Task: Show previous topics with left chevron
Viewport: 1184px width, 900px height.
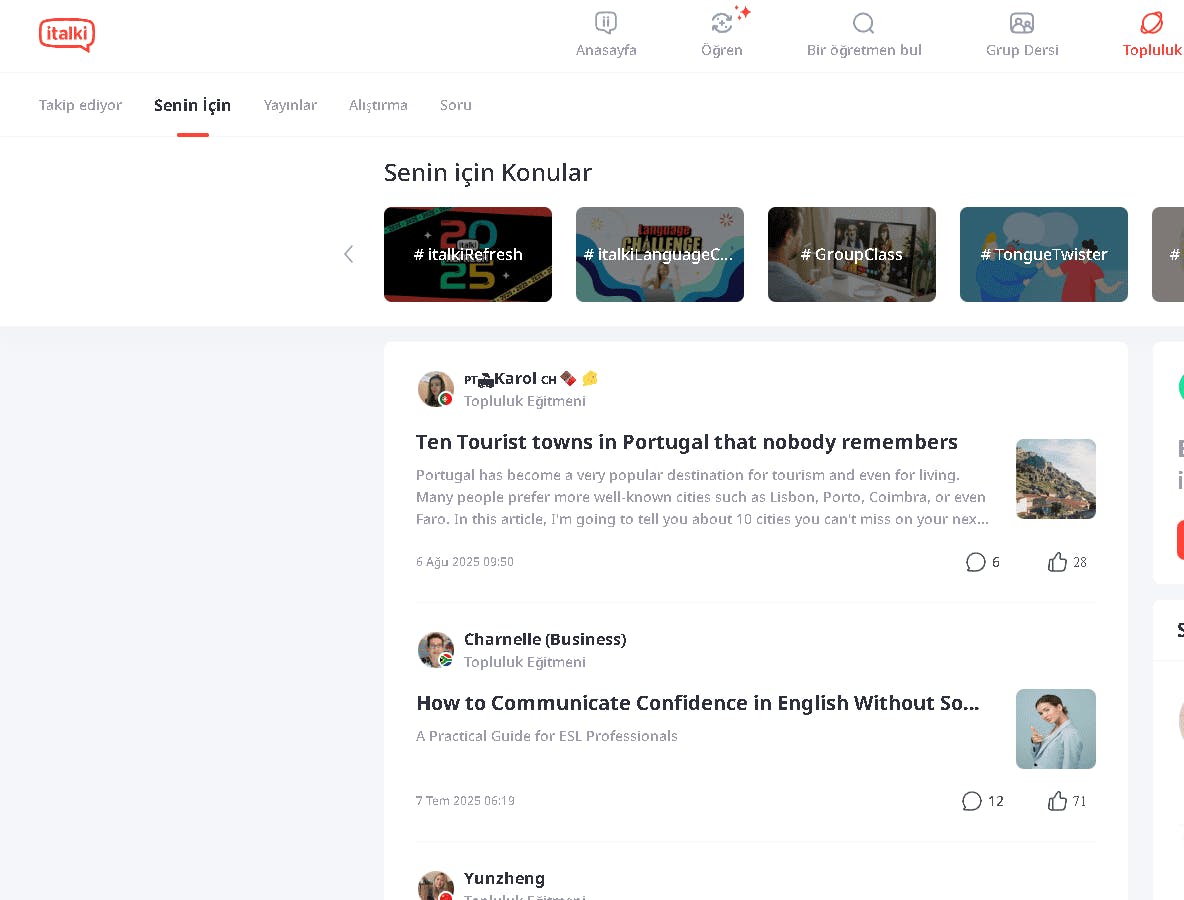Action: click(x=348, y=254)
